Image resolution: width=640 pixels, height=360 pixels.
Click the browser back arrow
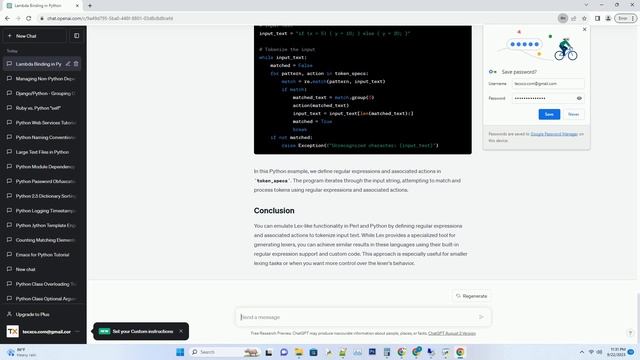pos(7,18)
